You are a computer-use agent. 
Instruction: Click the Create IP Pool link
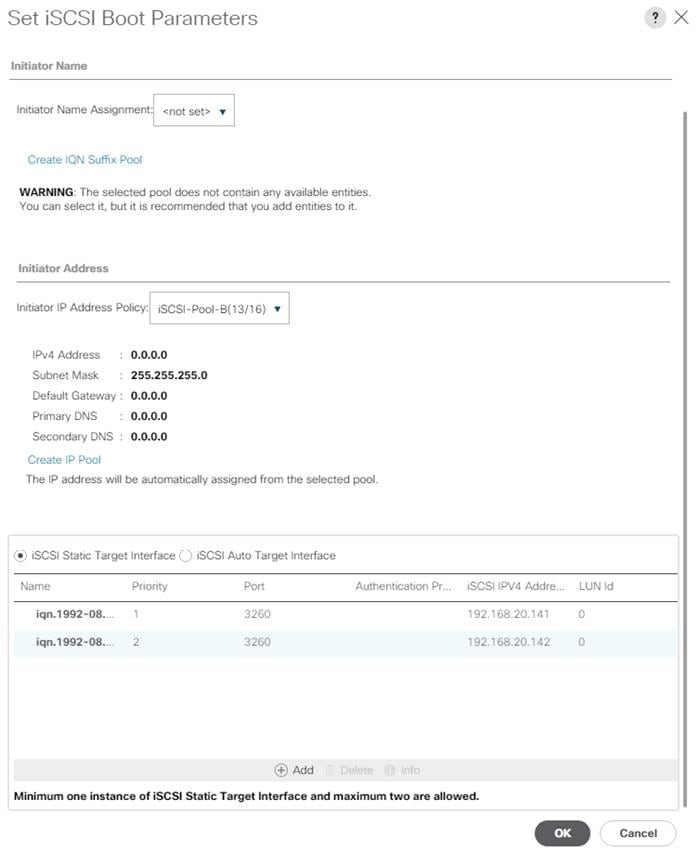coord(65,460)
